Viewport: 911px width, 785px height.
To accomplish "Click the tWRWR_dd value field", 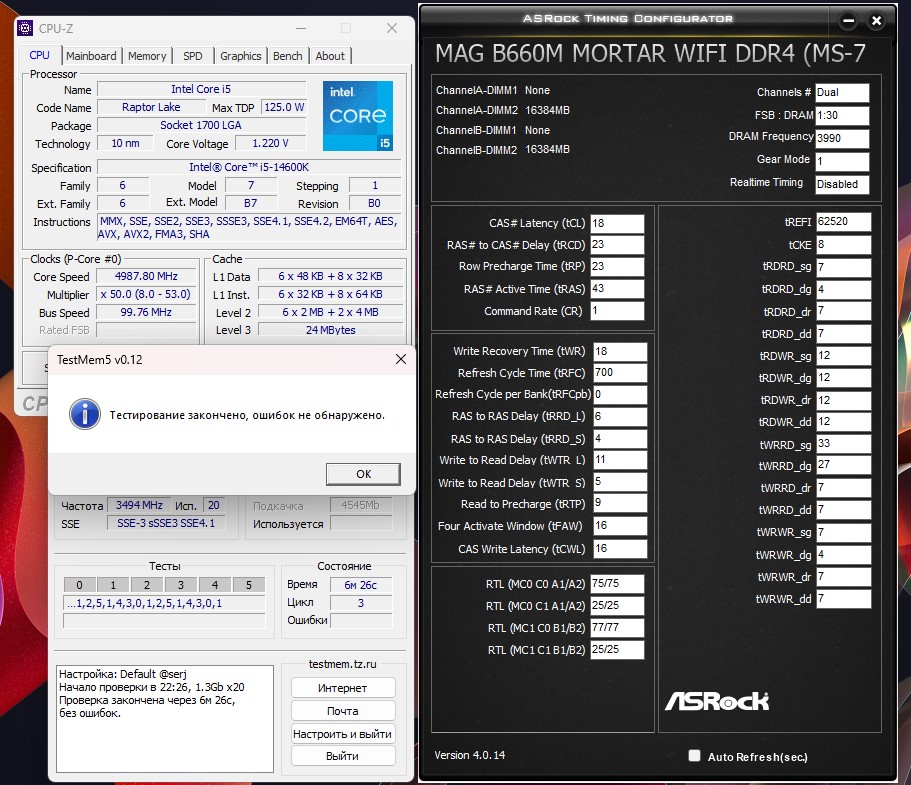I will click(x=844, y=598).
